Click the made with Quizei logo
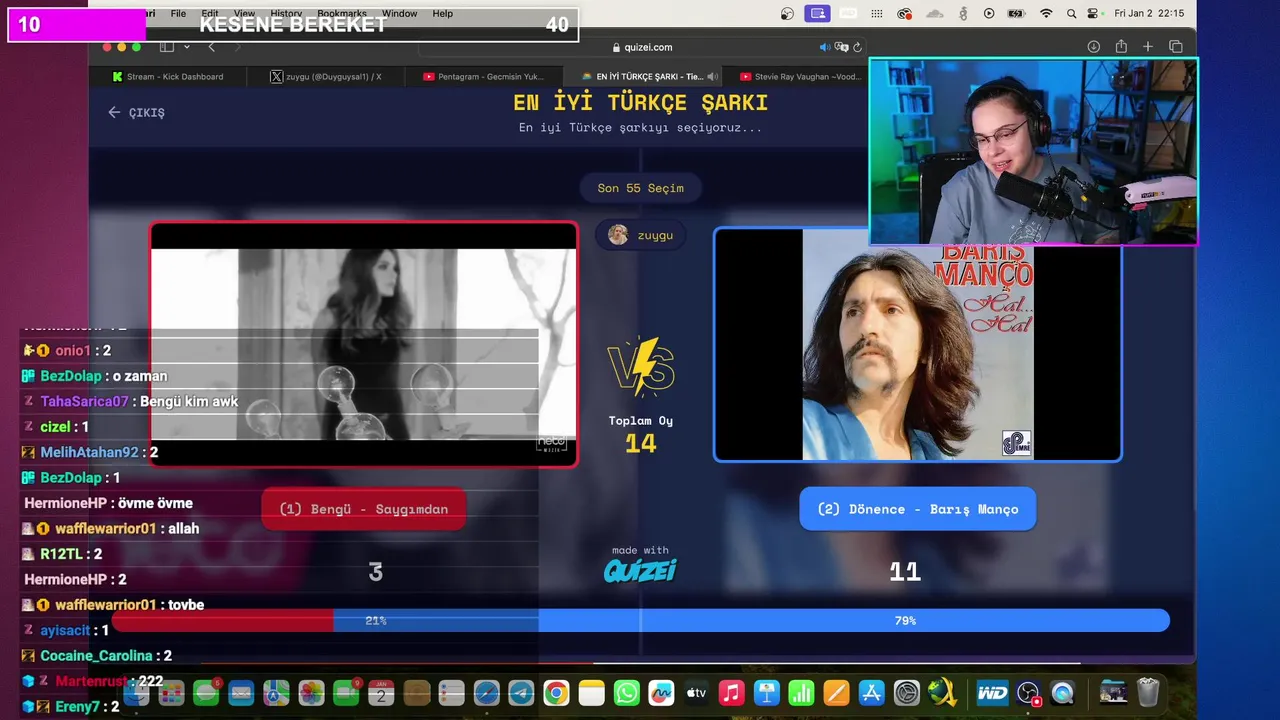 [x=640, y=565]
